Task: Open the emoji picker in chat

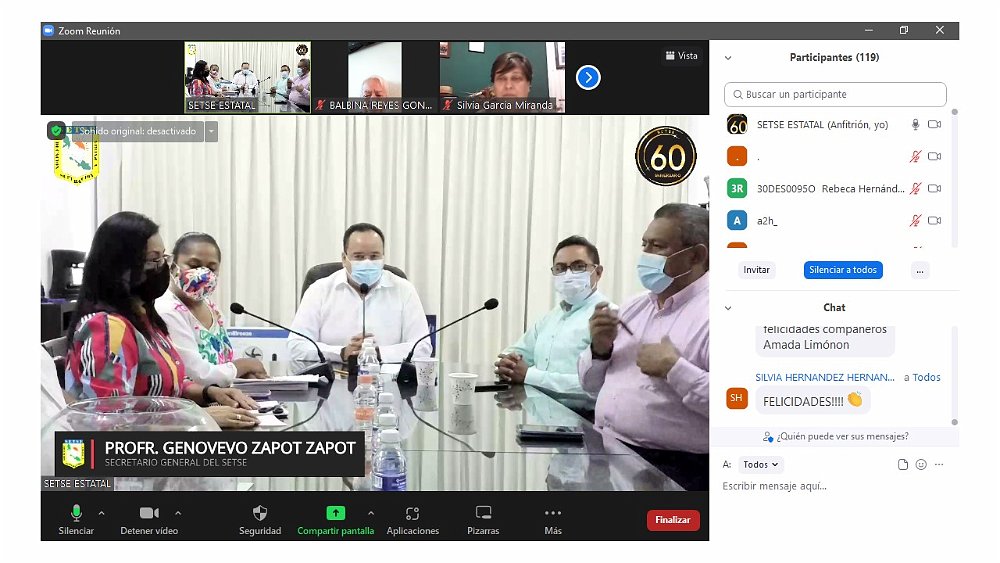Action: (x=921, y=465)
